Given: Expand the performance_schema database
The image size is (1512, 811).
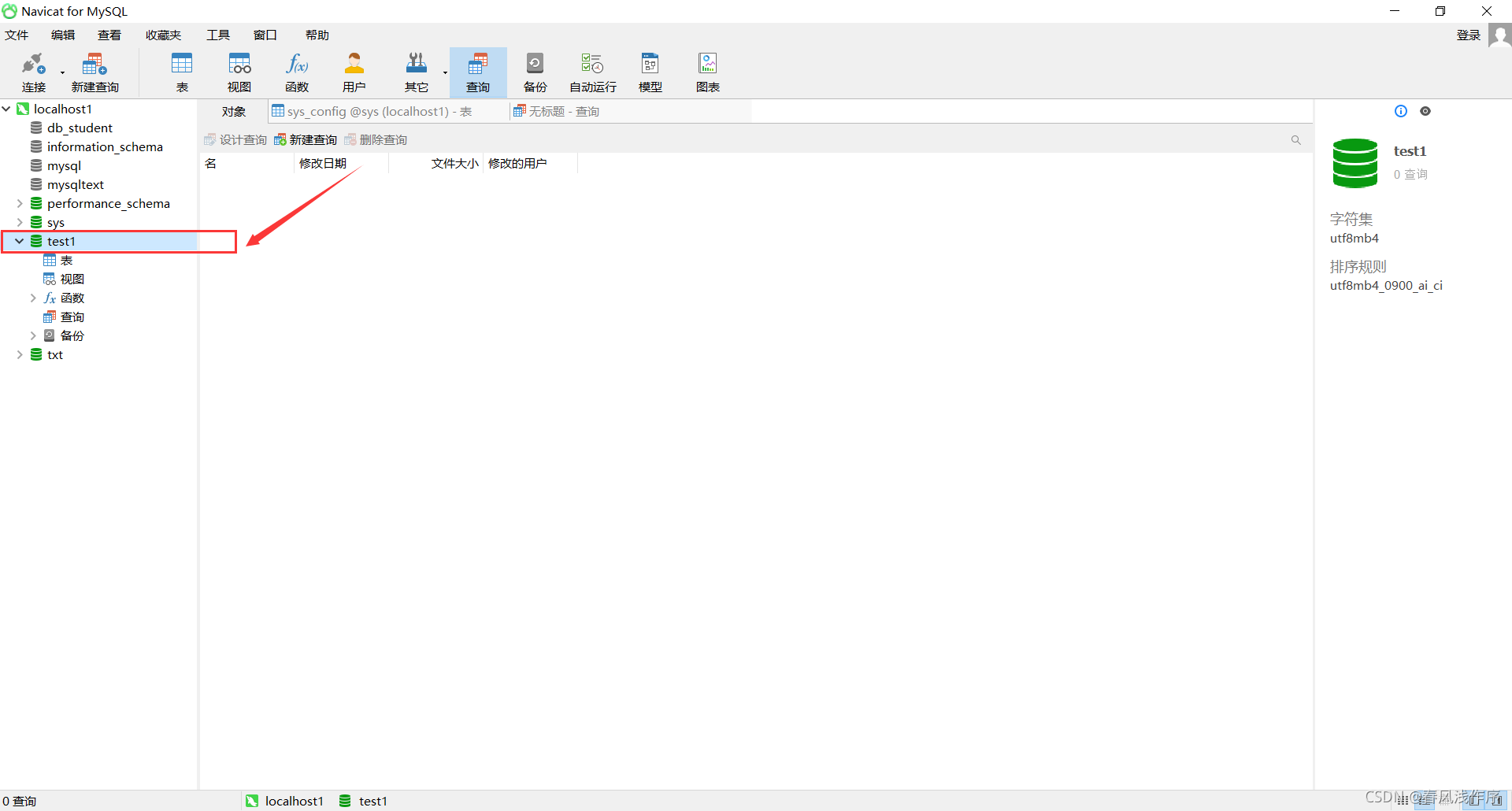Looking at the screenshot, I should [x=20, y=203].
